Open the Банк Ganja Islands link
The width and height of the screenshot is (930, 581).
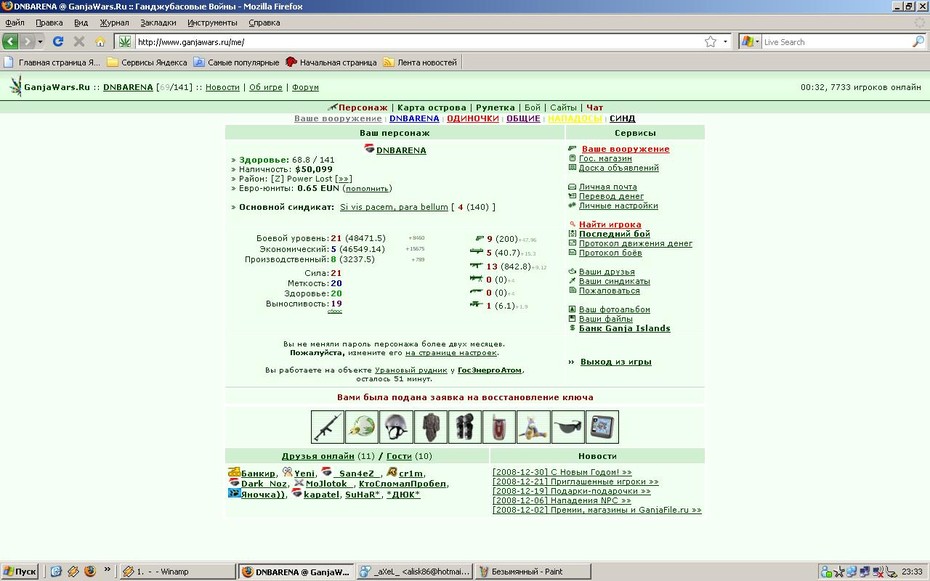click(x=625, y=328)
